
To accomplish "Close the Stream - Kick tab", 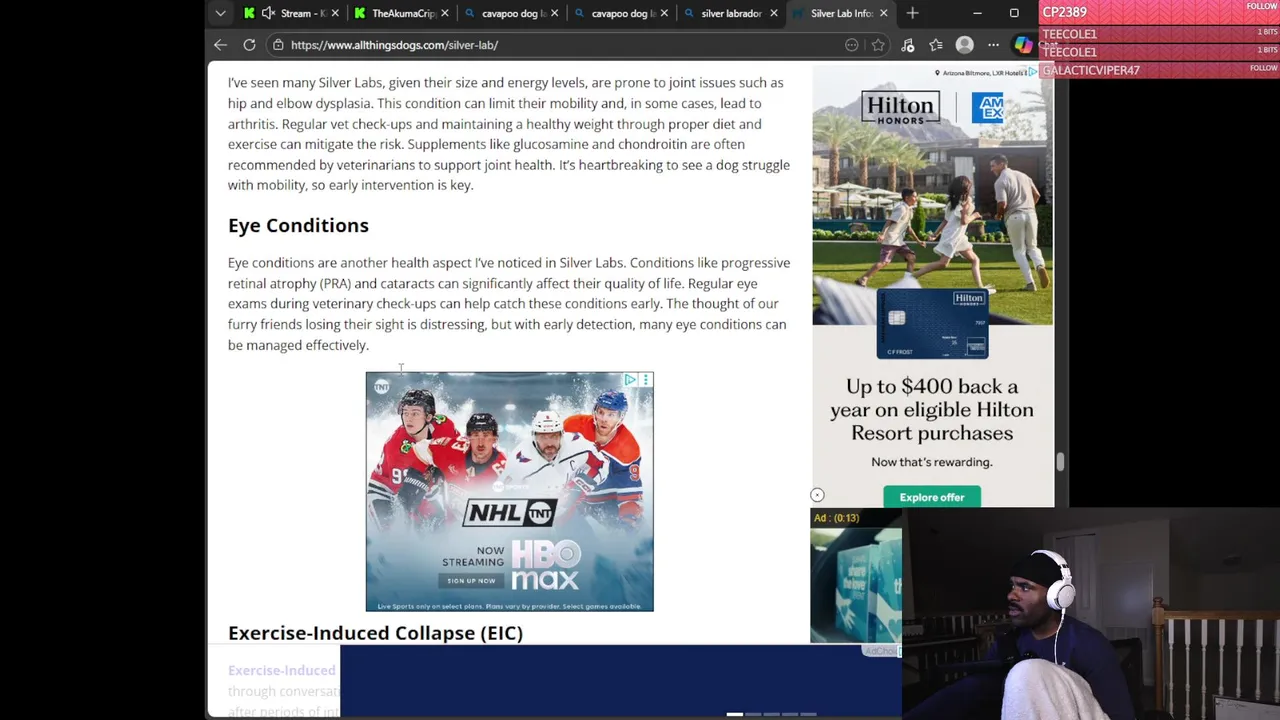I will pos(335,13).
